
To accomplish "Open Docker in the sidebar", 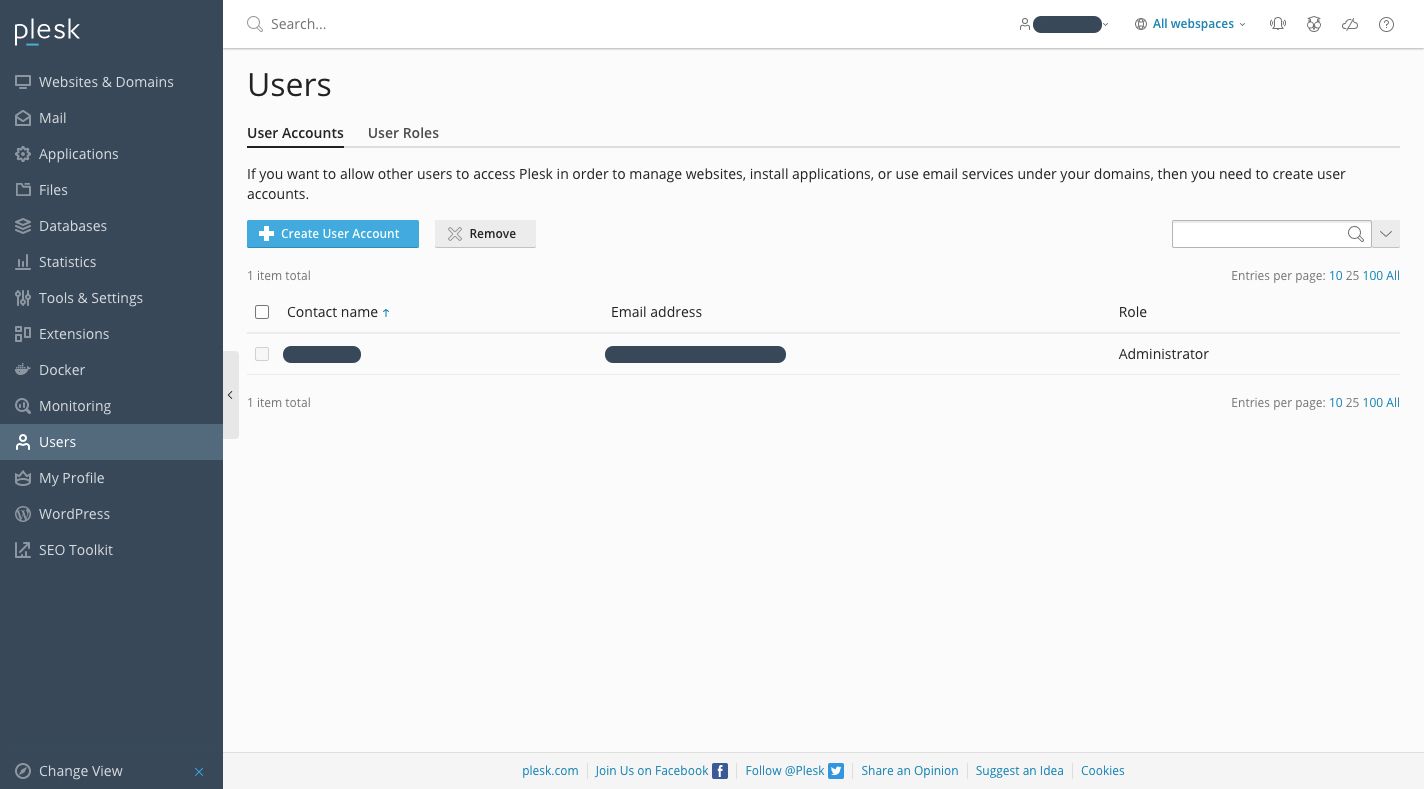I will click(x=62, y=370).
